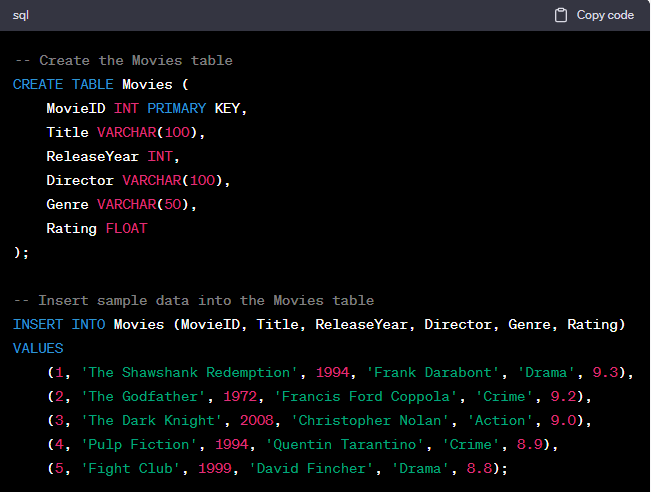Image resolution: width=651 pixels, height=492 pixels.
Task: Click the comment "-- Create the Movies table"
Action: (x=123, y=61)
